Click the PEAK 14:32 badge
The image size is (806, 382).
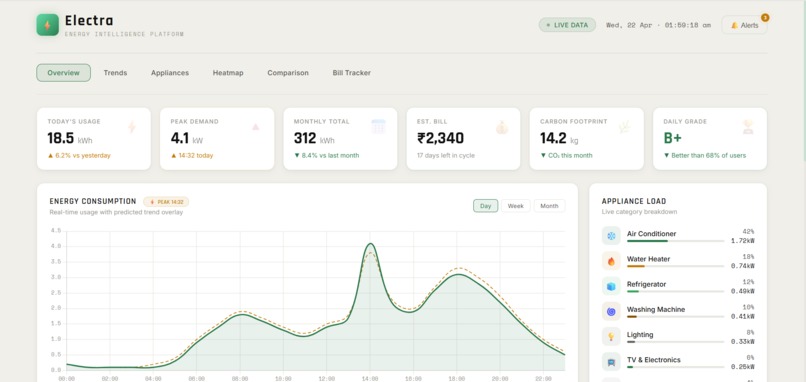pos(166,202)
